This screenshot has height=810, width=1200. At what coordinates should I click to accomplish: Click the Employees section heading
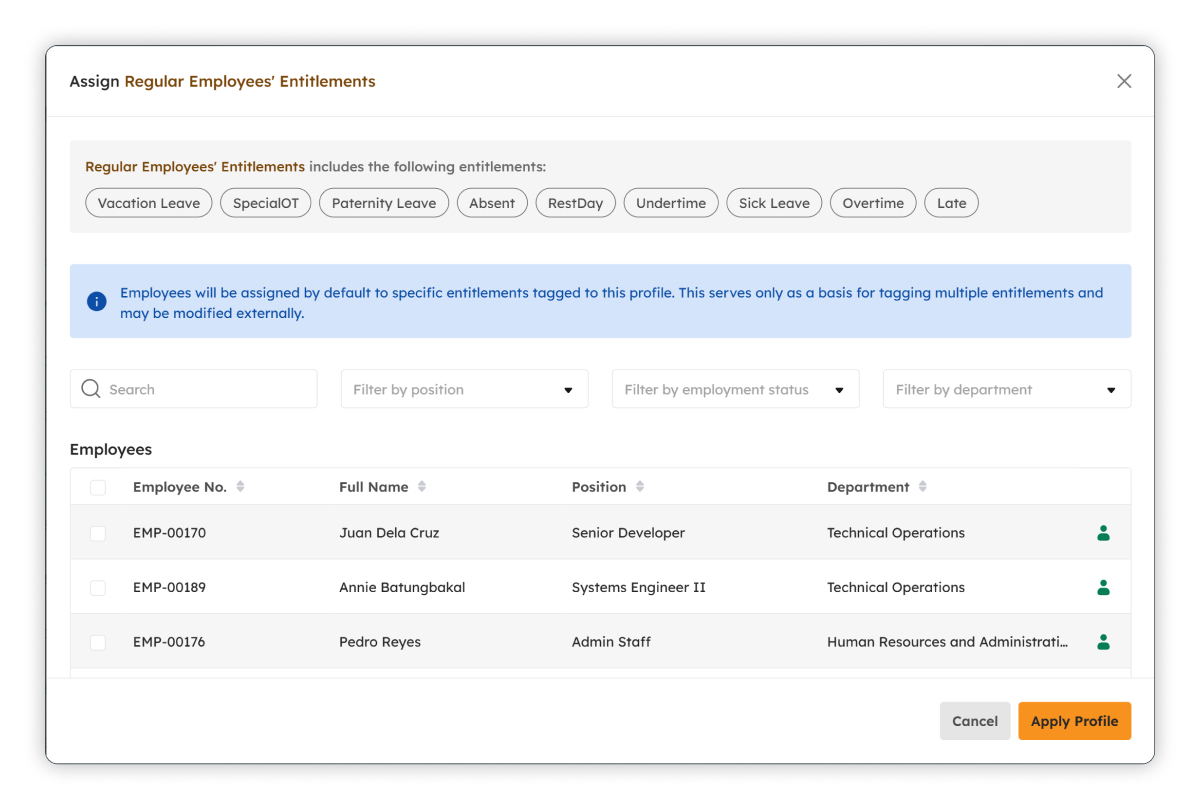click(111, 450)
